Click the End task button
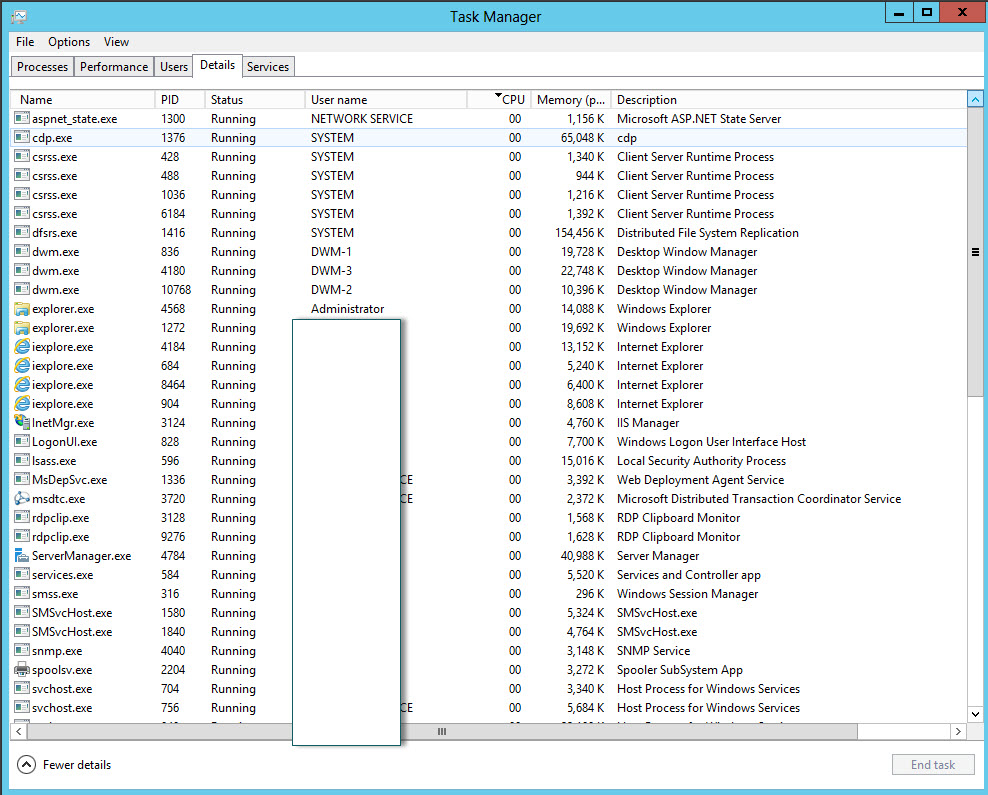Viewport: 988px width, 795px height. [x=932, y=764]
